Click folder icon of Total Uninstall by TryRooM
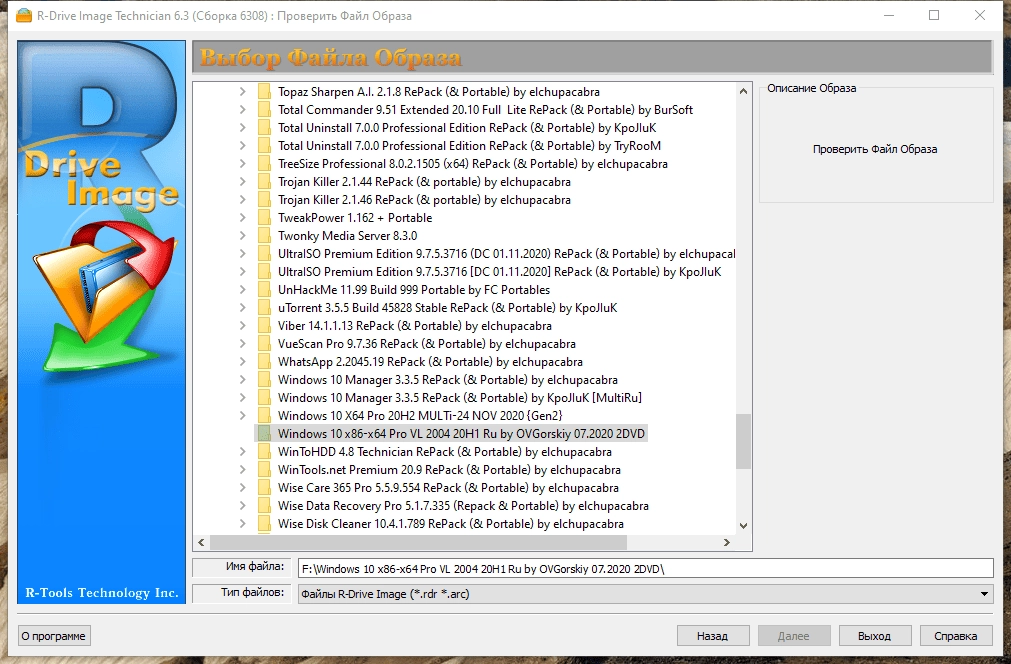The width and height of the screenshot is (1011, 664). pos(264,146)
